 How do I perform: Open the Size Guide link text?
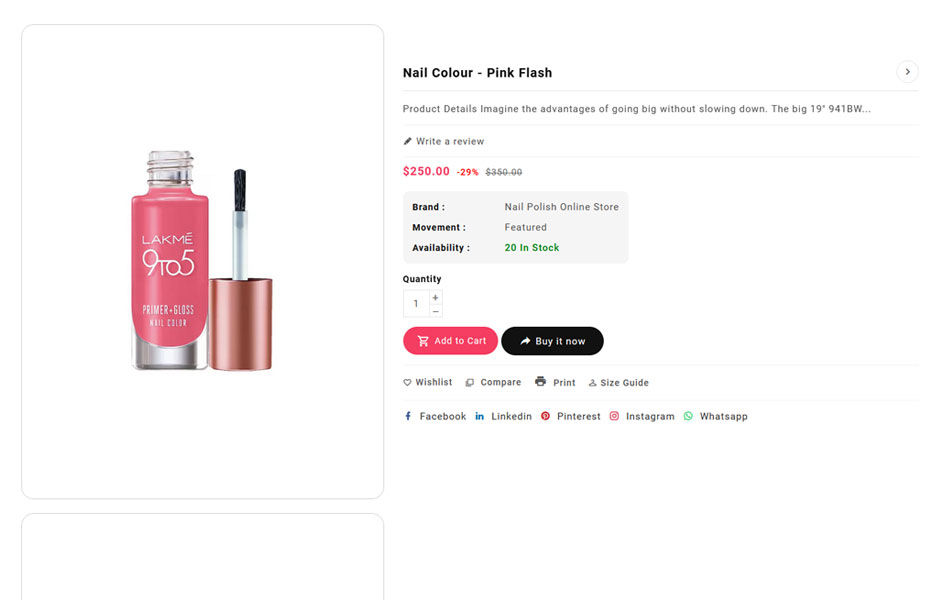click(x=624, y=383)
